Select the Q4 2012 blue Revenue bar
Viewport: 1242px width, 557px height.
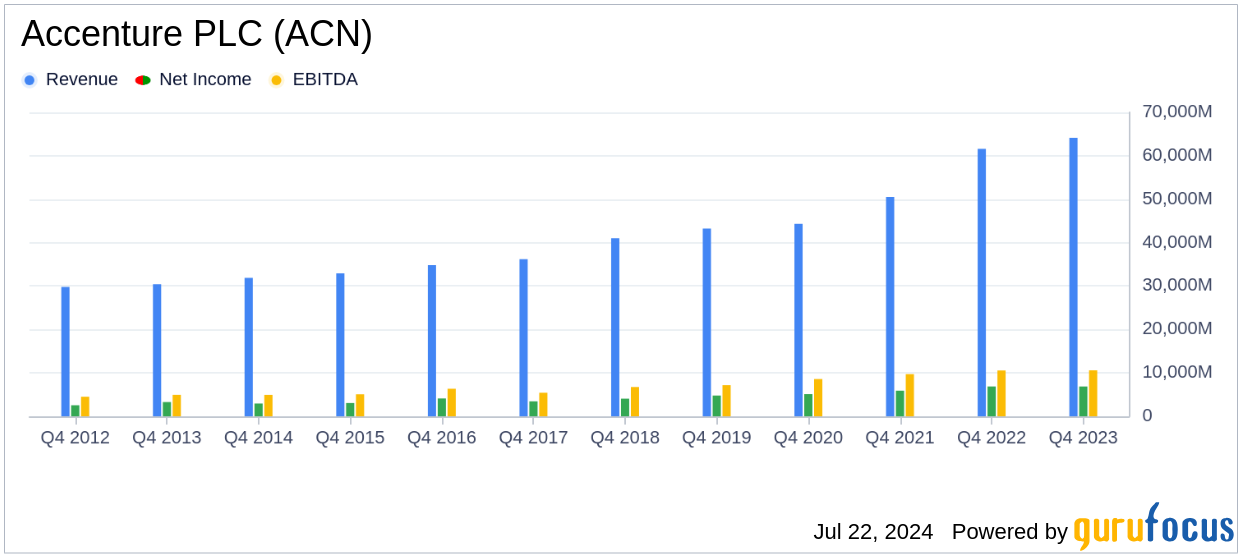[65, 352]
